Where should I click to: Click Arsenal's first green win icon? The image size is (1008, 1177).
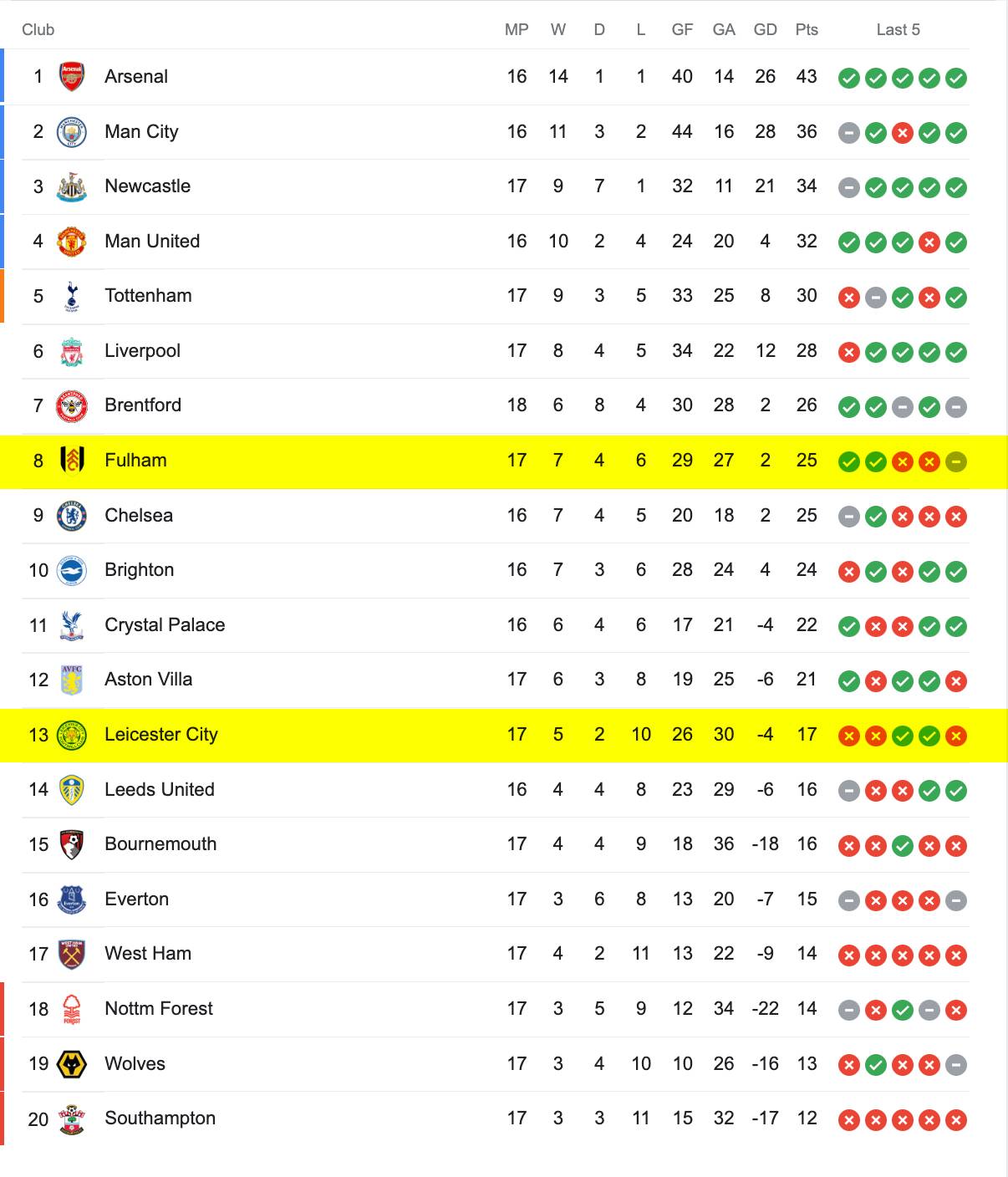pos(849,79)
